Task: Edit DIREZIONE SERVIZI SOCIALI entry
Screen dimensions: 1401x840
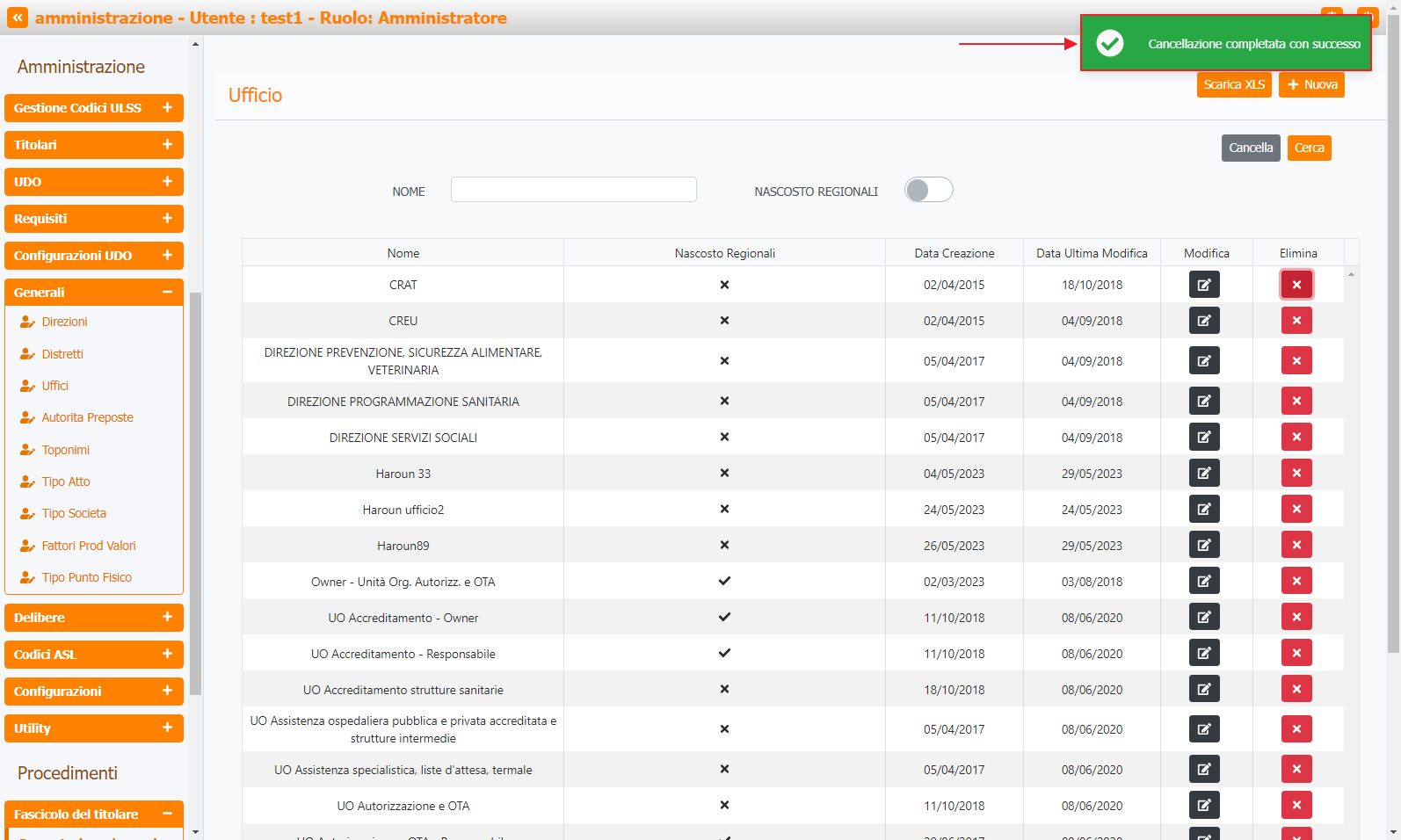Action: click(1204, 438)
